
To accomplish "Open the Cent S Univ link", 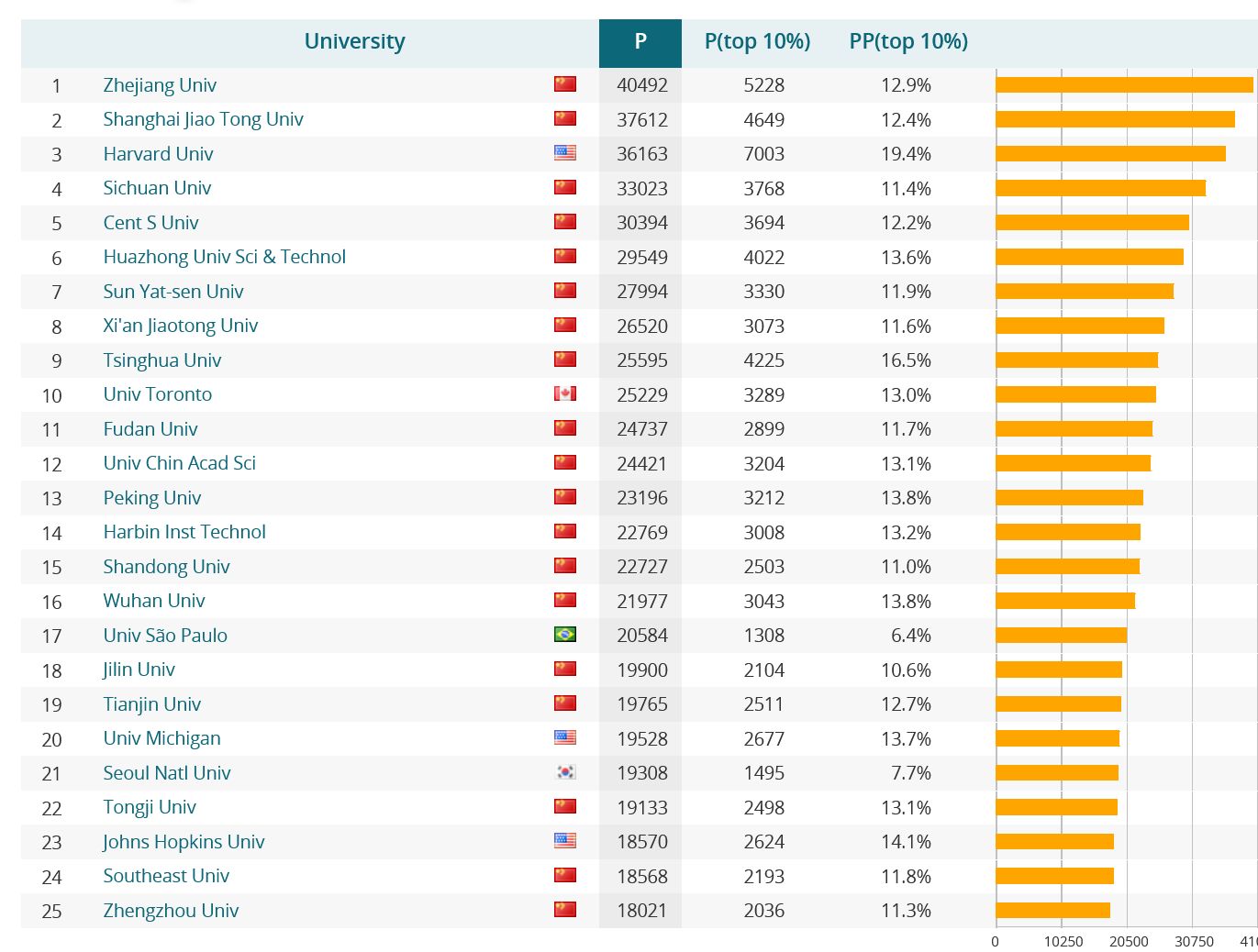I will click(x=150, y=223).
